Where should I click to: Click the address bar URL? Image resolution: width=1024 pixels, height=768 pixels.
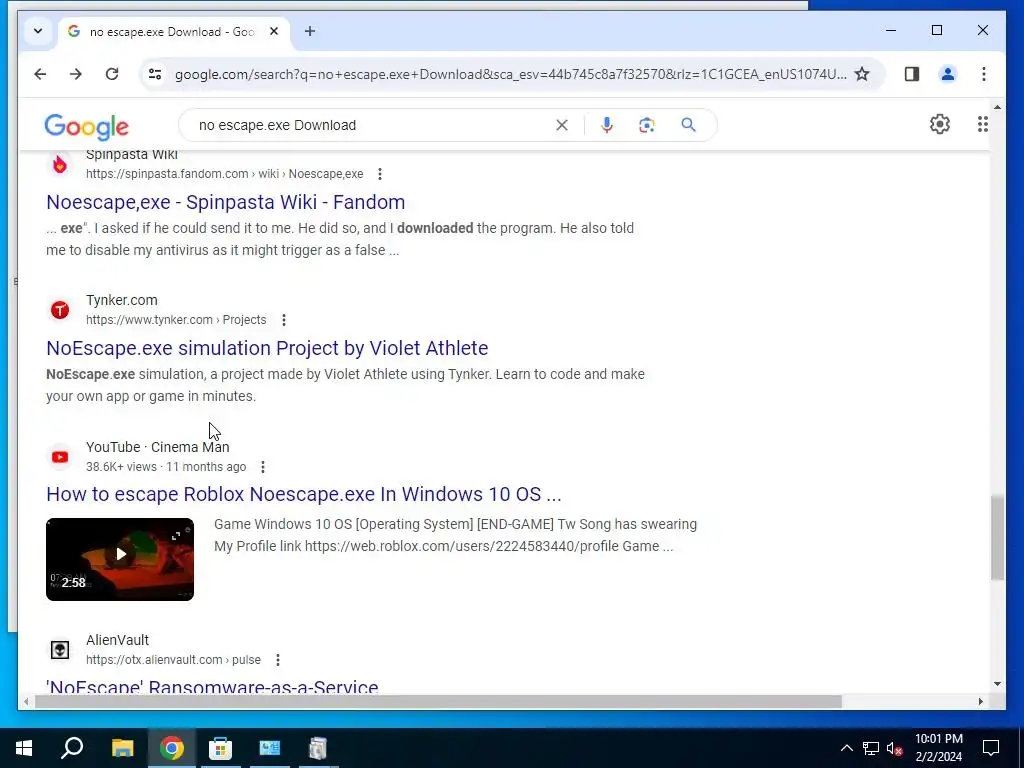pyautogui.click(x=510, y=74)
